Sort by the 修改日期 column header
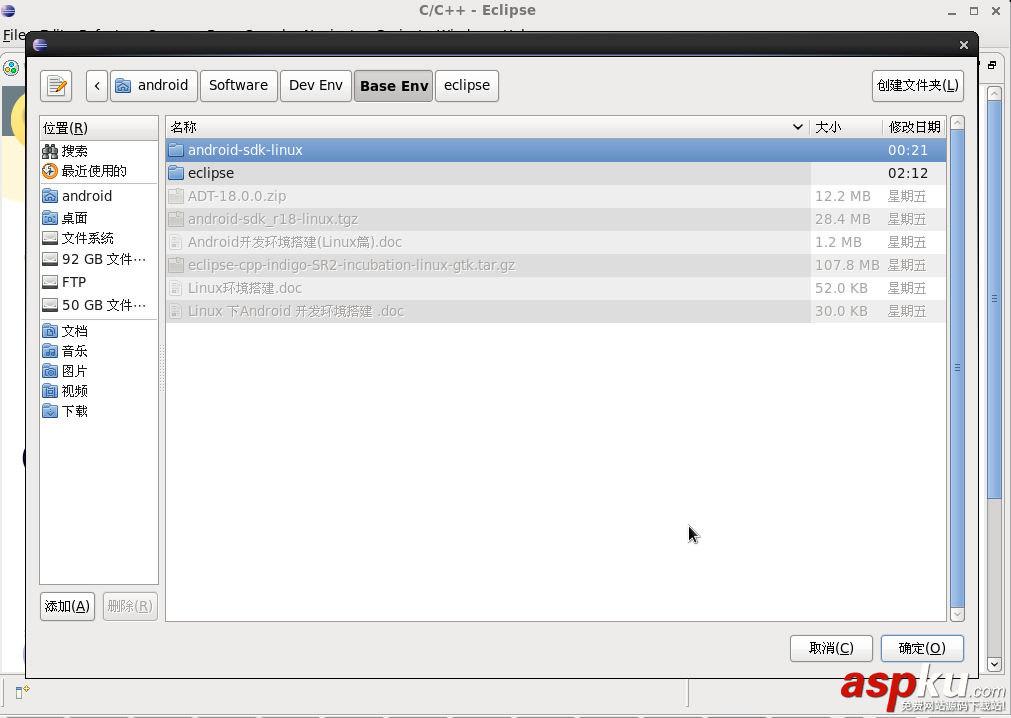Viewport: 1011px width, 718px height. point(914,127)
